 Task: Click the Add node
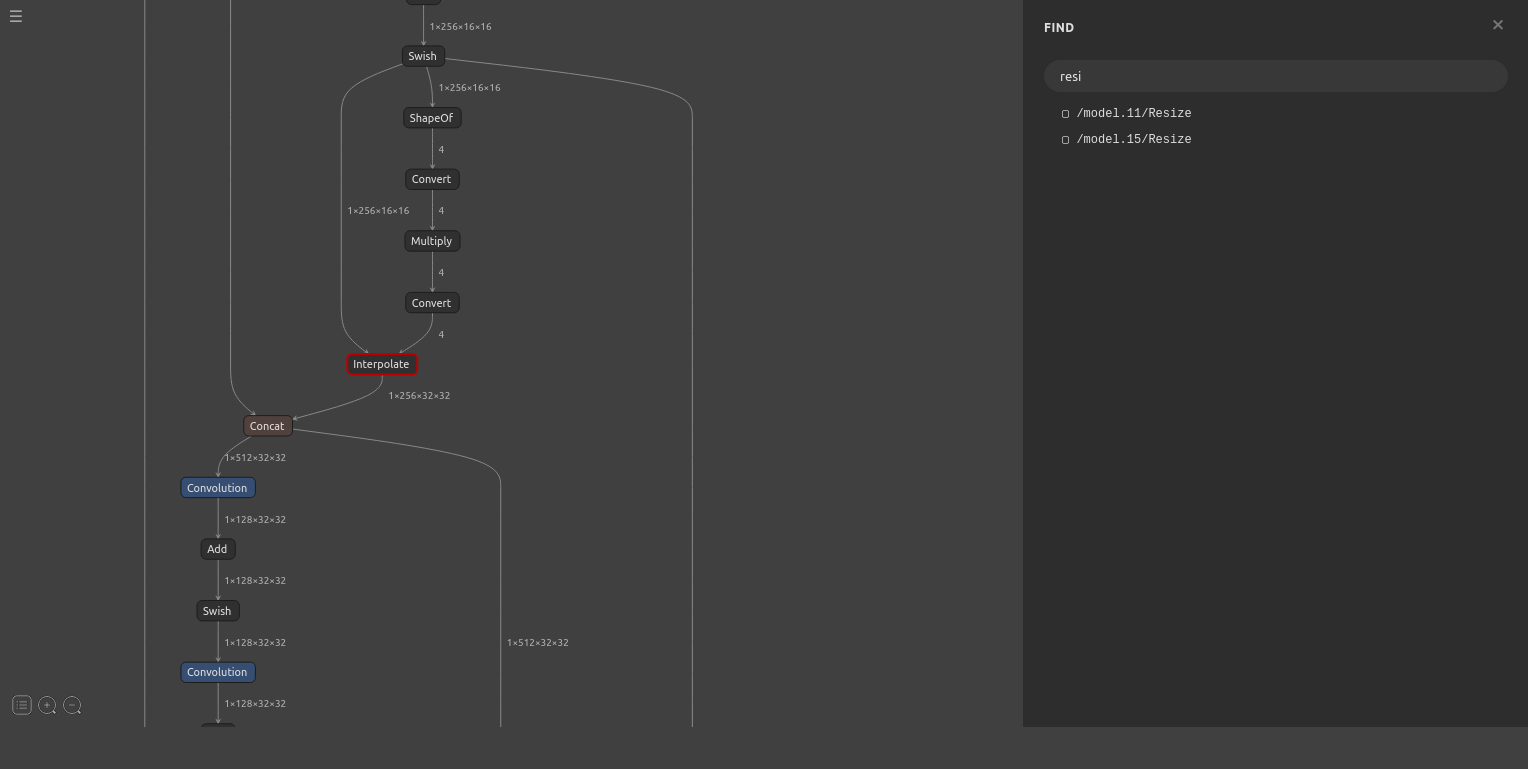(217, 549)
